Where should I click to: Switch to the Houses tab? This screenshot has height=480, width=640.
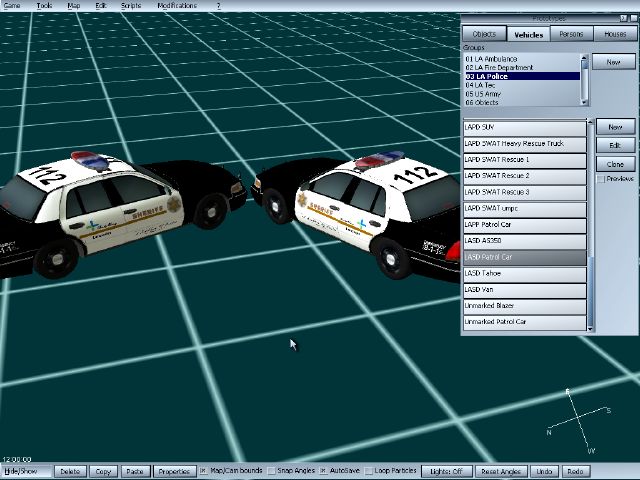click(615, 34)
